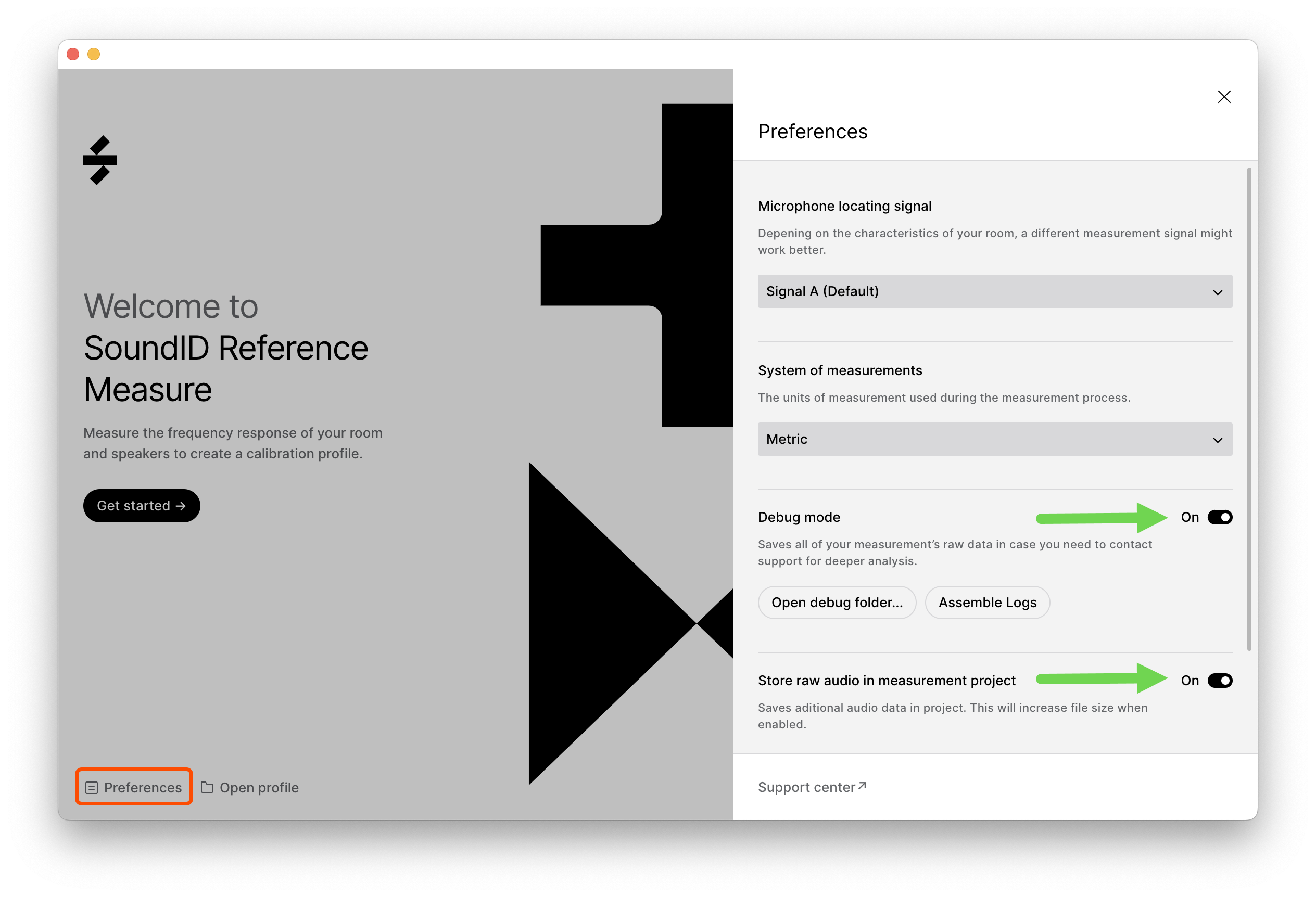Click the Preferences list icon at bottom
Screen dimensions: 1316x897
[x=91, y=788]
